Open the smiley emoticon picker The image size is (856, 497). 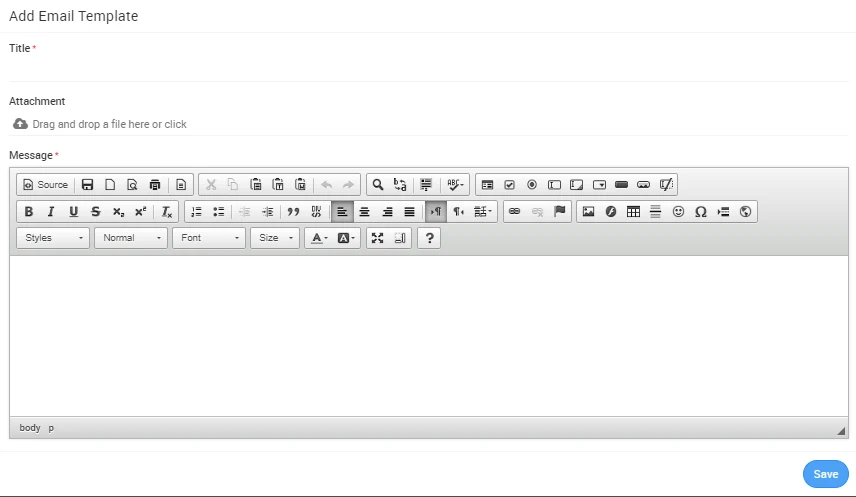pos(678,212)
